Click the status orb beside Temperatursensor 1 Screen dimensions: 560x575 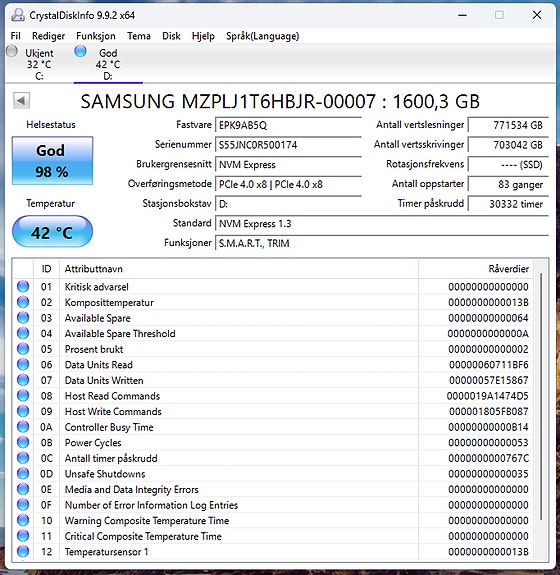point(23,552)
